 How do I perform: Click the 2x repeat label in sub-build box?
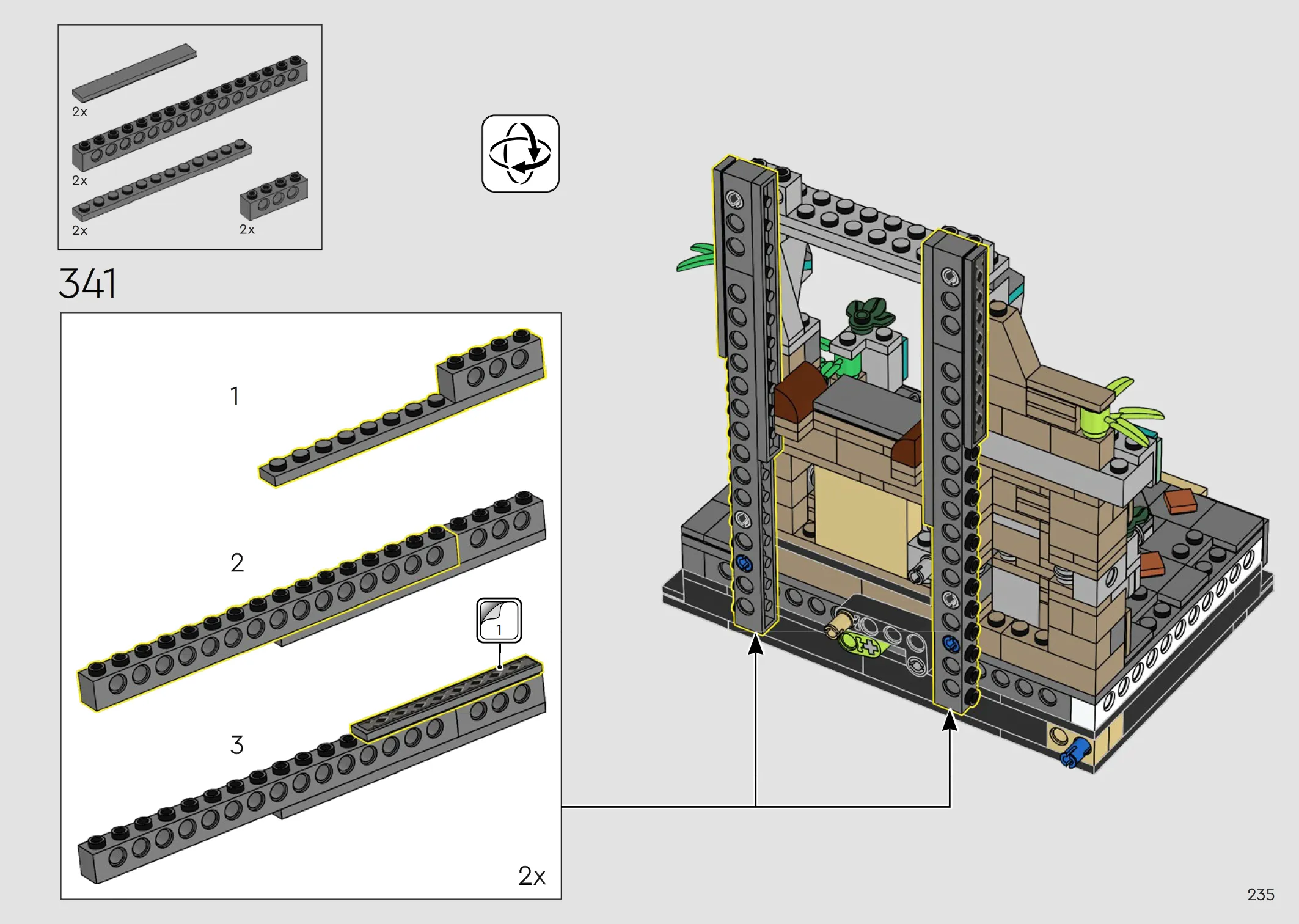[x=532, y=876]
